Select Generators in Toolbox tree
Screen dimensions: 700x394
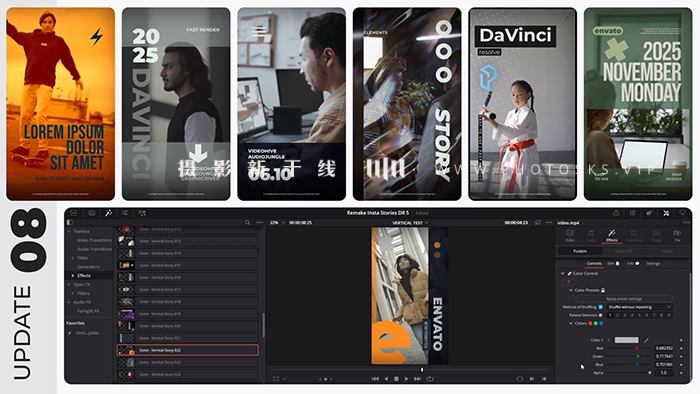coord(88,267)
